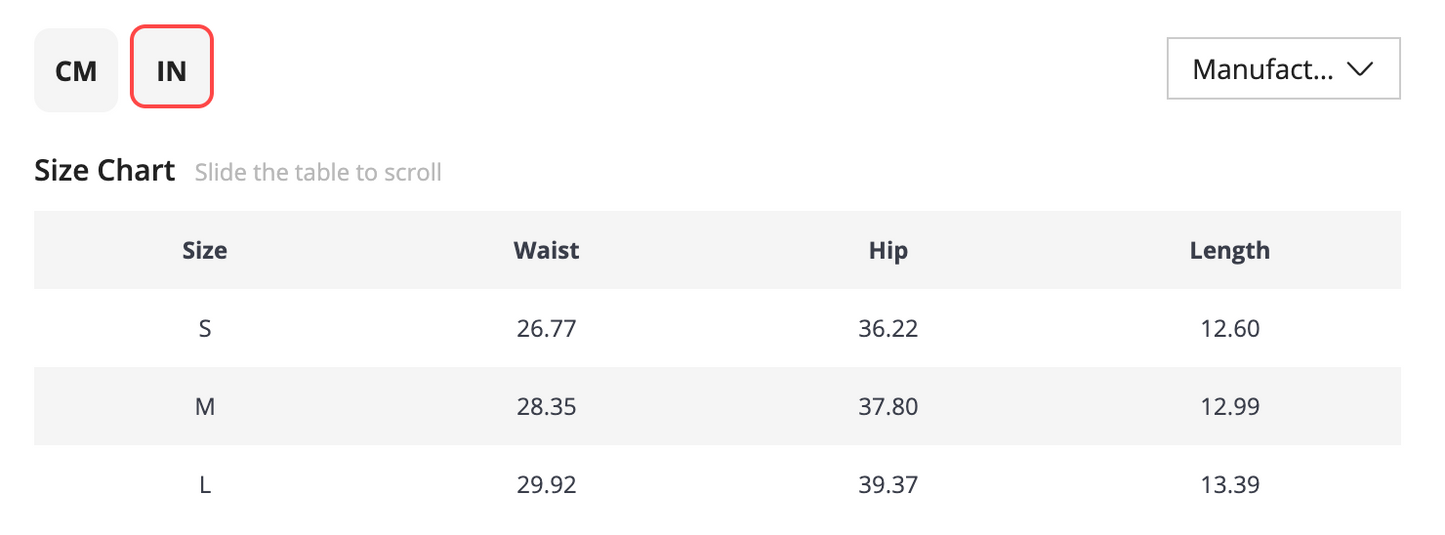1445x535 pixels.
Task: Select the S size row label
Action: (205, 328)
